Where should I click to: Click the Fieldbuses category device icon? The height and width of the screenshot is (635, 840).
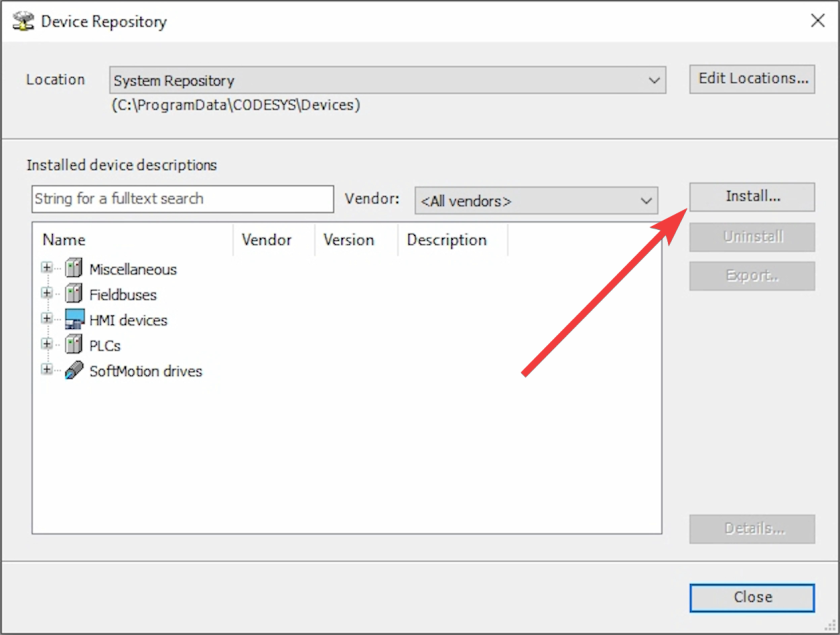point(74,293)
